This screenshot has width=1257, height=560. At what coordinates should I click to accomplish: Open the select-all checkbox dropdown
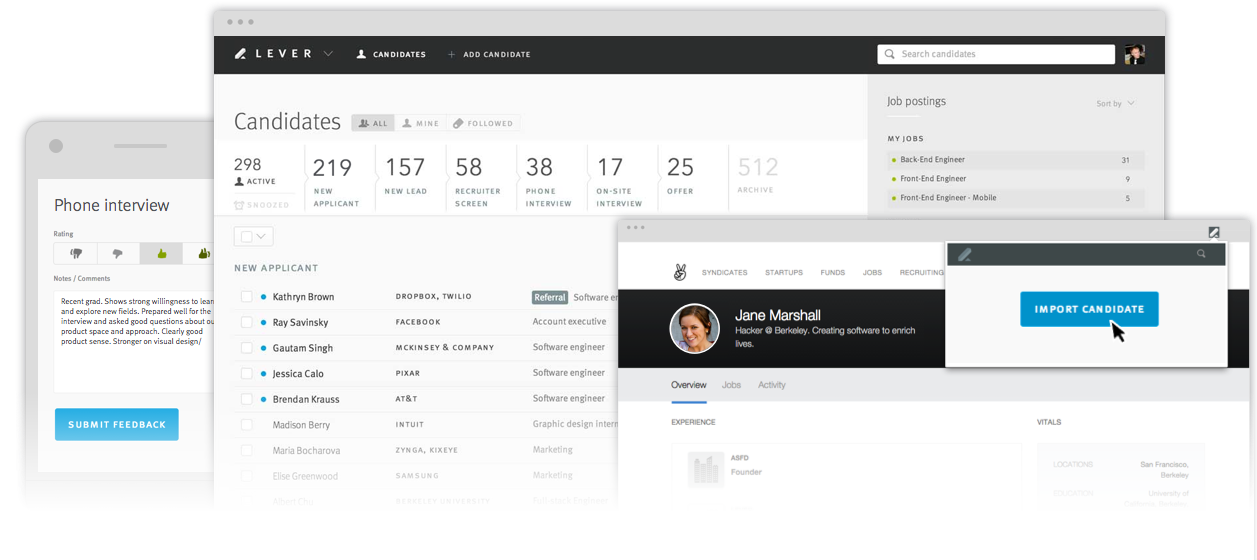click(262, 237)
